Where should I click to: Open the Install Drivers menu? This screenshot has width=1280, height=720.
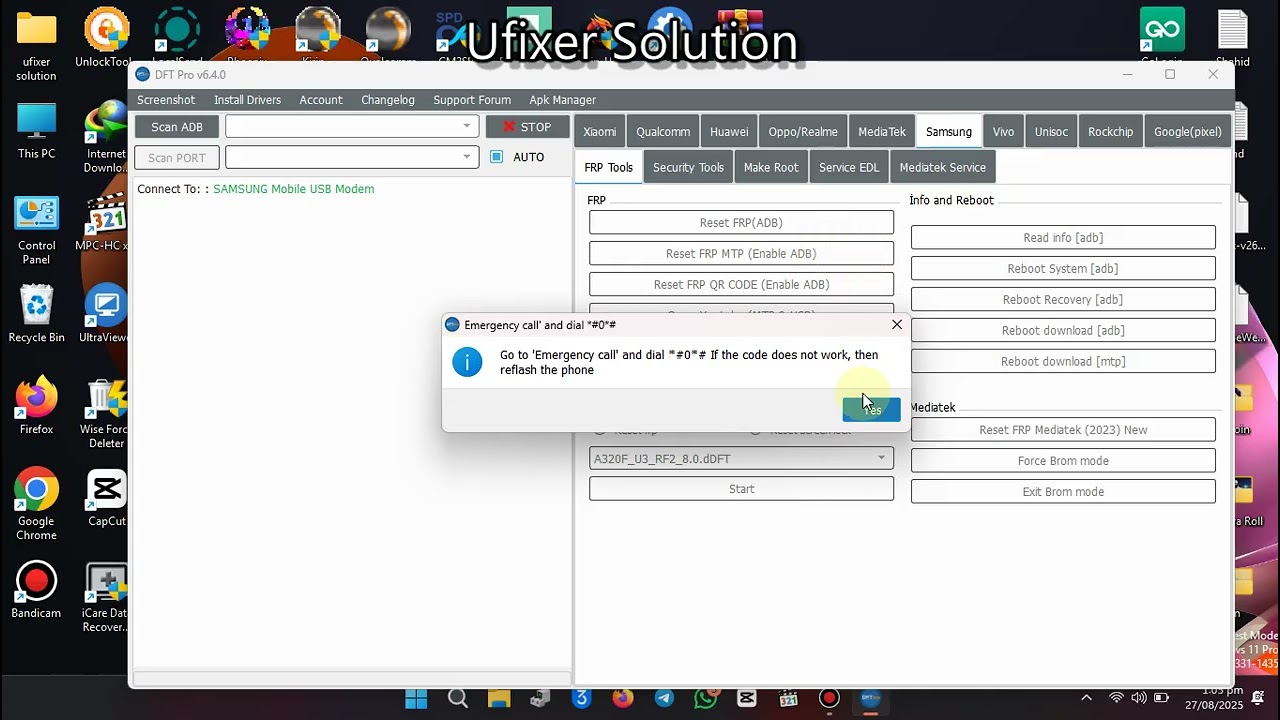click(247, 100)
